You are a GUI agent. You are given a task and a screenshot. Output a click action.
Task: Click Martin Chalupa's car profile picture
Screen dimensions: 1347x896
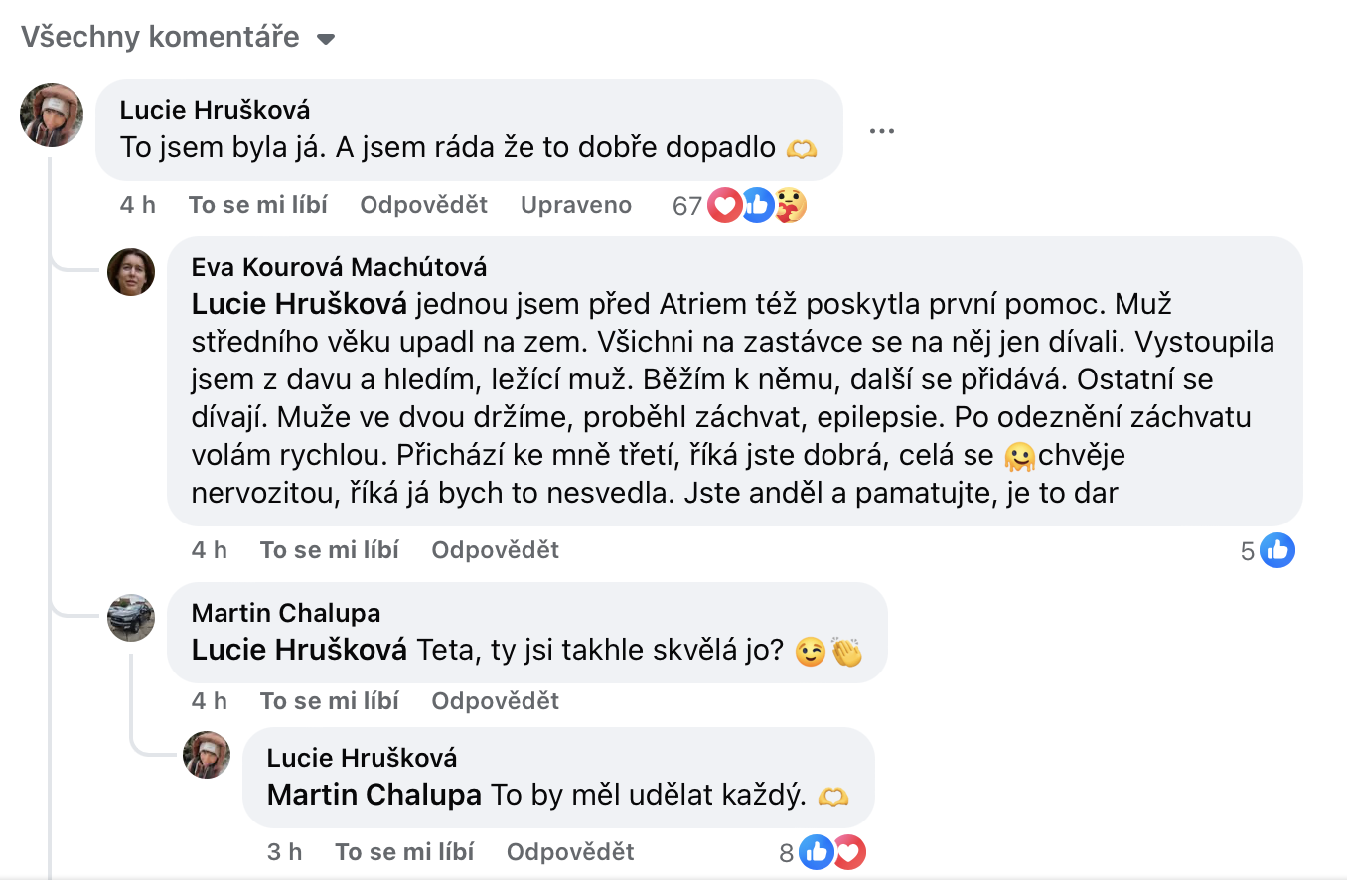pyautogui.click(x=131, y=618)
